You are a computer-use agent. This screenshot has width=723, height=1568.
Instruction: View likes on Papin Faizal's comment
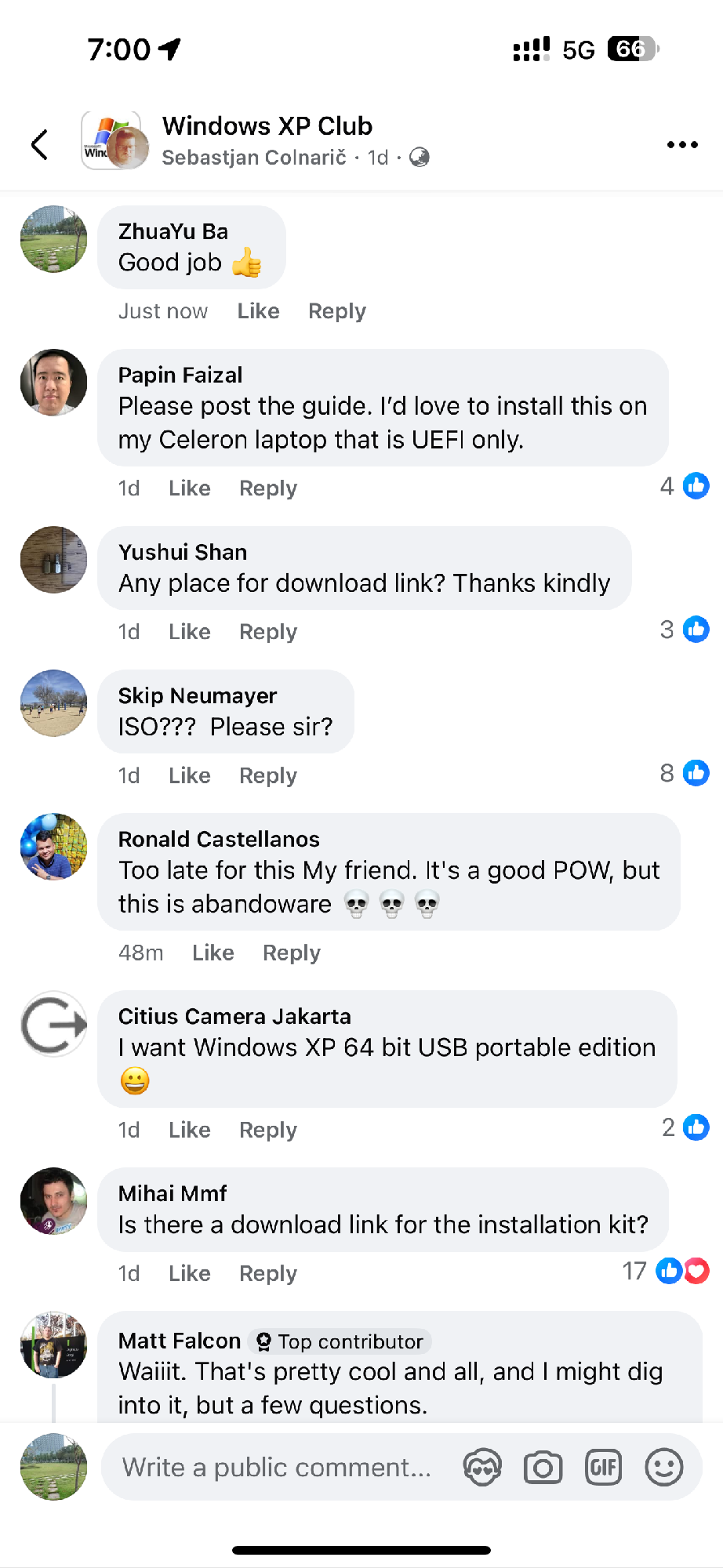click(x=685, y=486)
